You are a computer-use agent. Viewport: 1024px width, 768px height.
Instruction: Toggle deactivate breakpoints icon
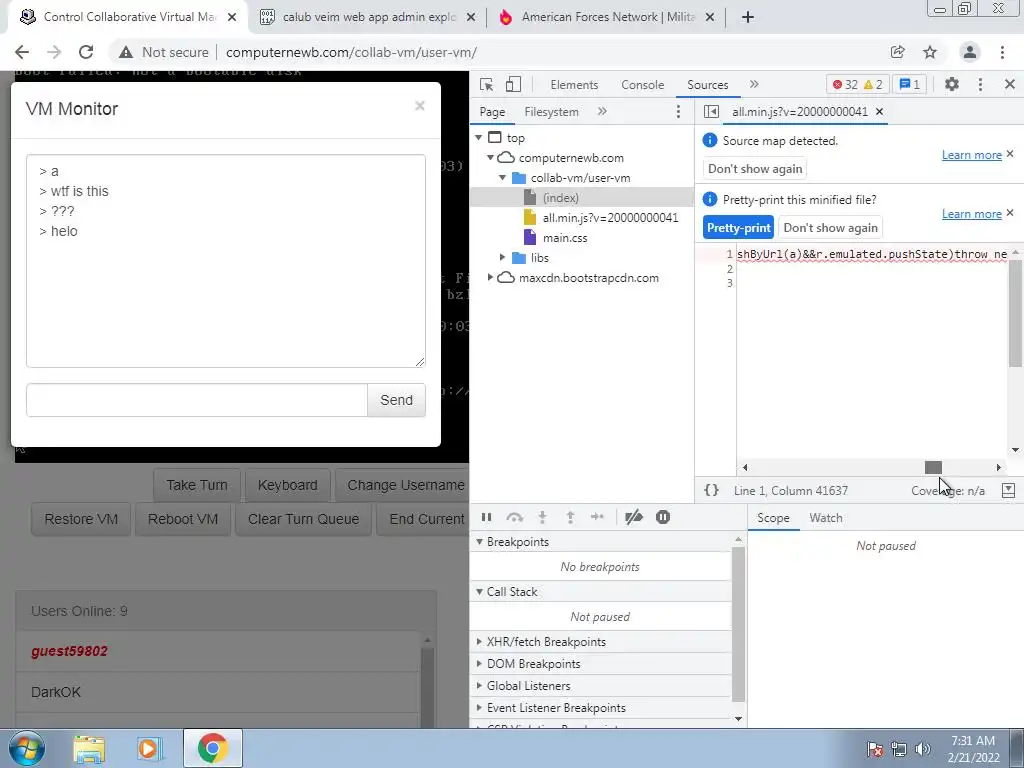click(633, 517)
